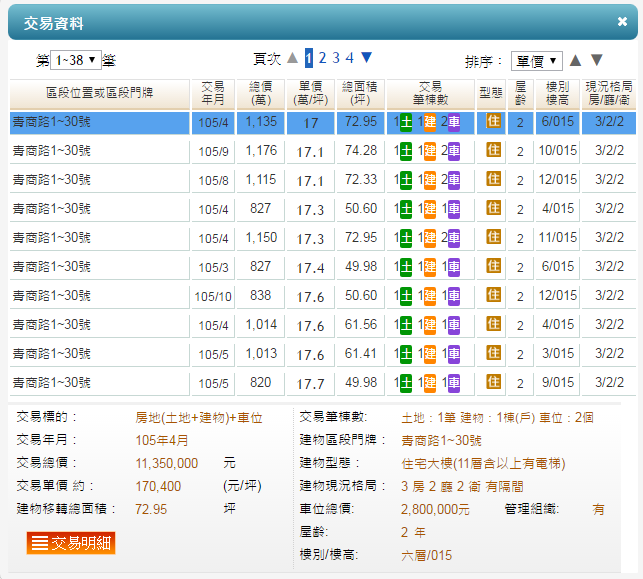Jump to page 2 of results
Viewport: 643px width, 579px height.
pos(323,58)
